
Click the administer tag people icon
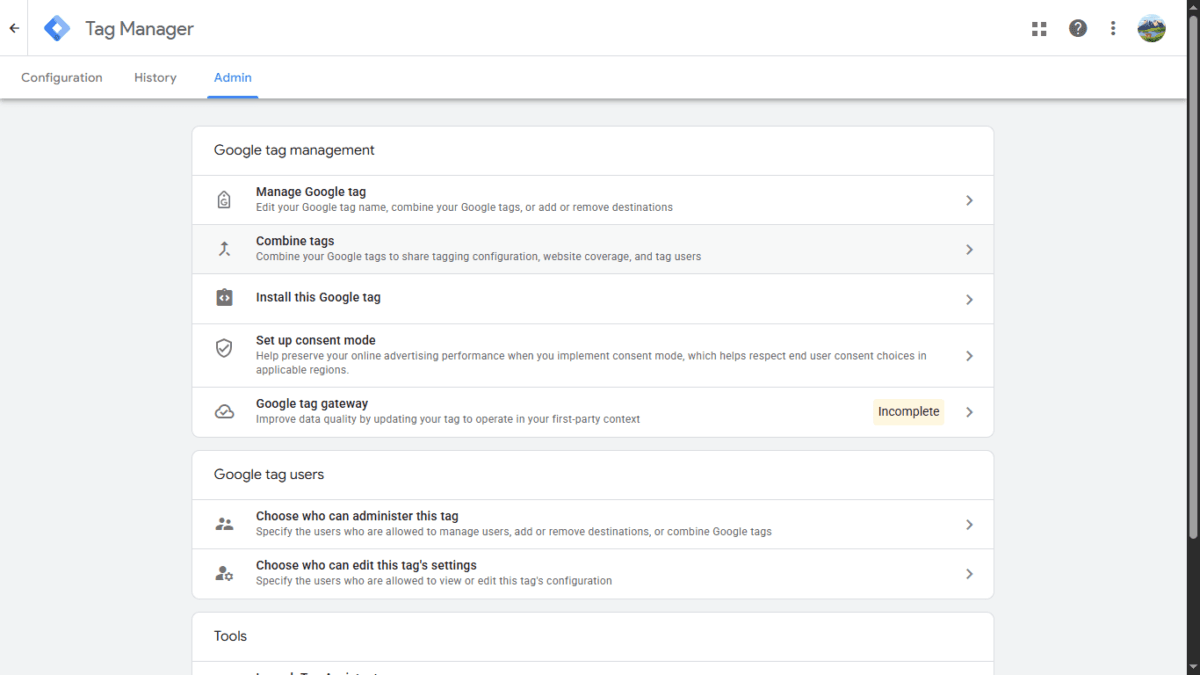(224, 524)
